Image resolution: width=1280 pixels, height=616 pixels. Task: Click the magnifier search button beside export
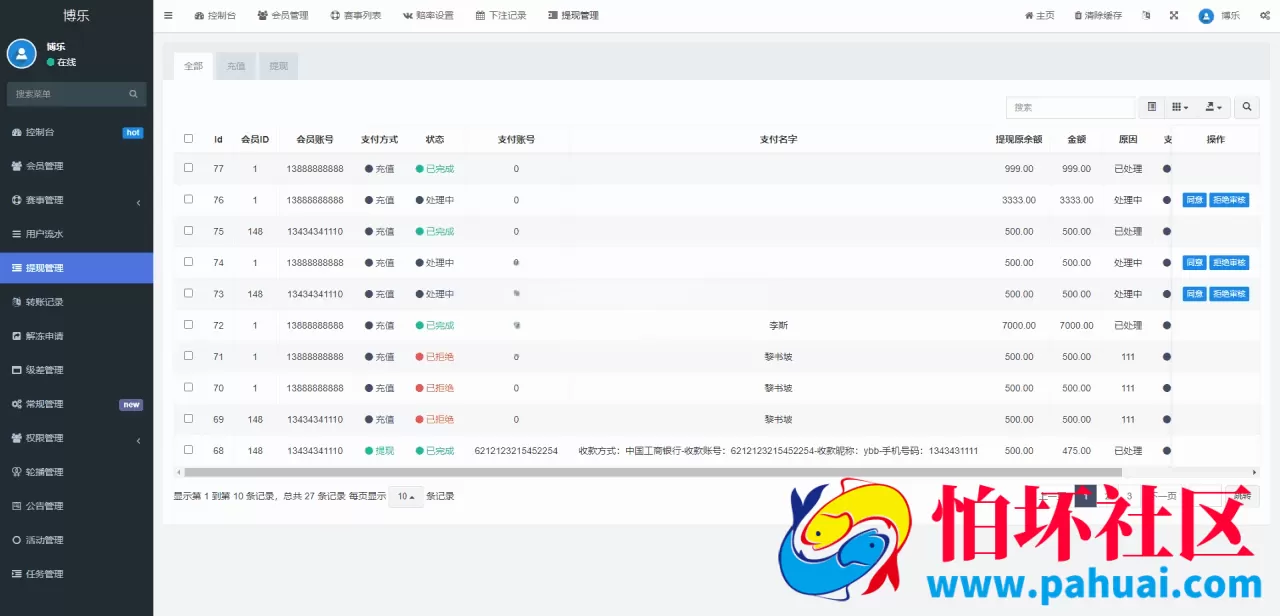click(x=1246, y=107)
